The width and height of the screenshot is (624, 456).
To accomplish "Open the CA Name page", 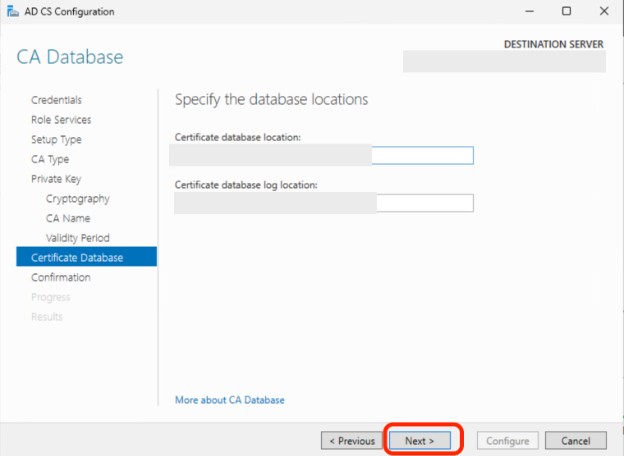I will tap(68, 218).
